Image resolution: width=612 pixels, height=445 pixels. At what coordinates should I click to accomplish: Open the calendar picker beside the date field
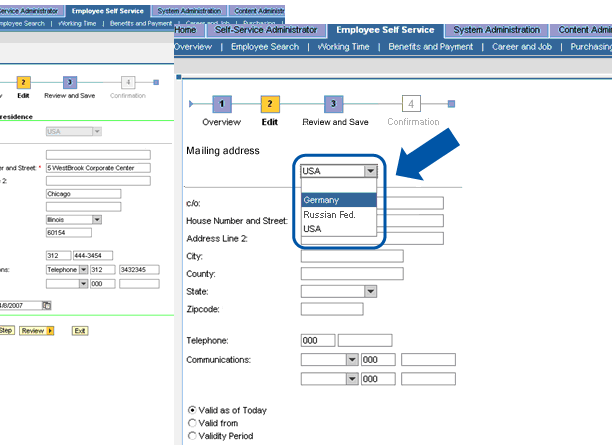[x=46, y=305]
